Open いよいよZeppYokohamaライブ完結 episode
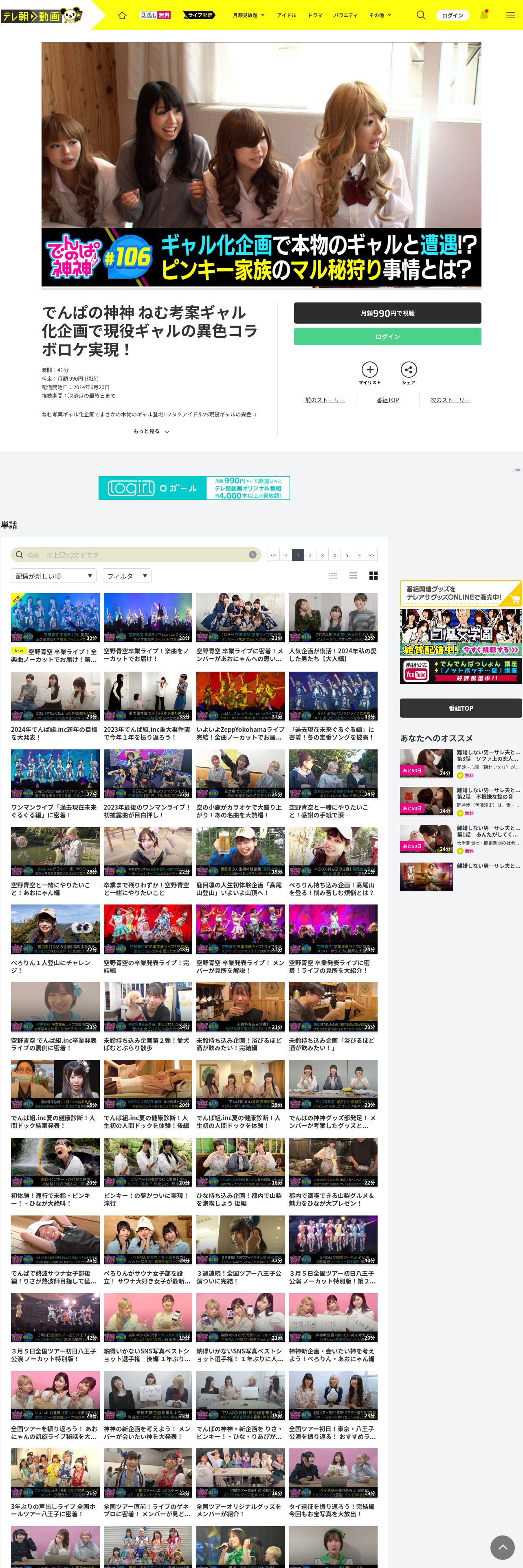This screenshot has height=1568, width=523. click(x=240, y=707)
